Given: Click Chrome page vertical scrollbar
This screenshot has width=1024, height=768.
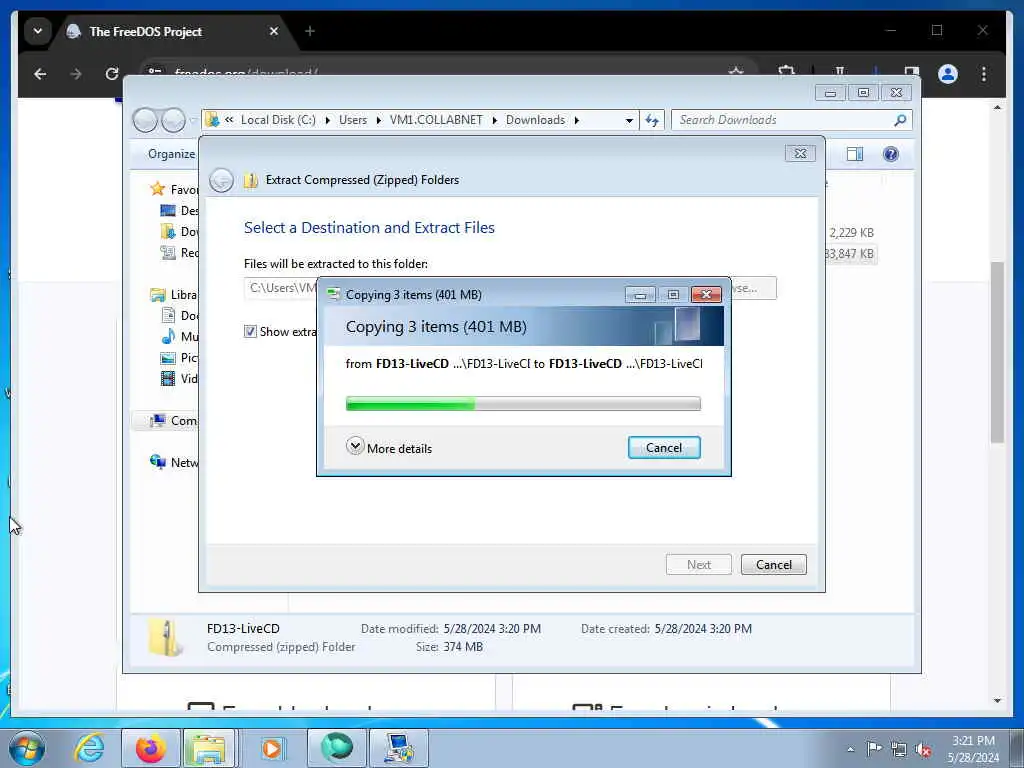Looking at the screenshot, I should (997, 353).
